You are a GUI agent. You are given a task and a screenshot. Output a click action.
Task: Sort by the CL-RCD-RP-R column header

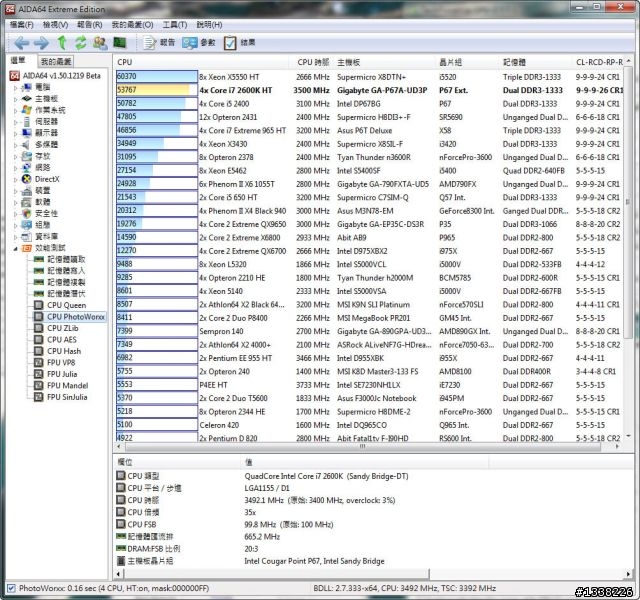(x=599, y=62)
